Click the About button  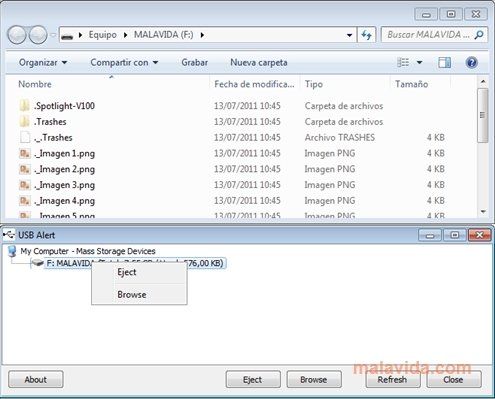tap(36, 379)
